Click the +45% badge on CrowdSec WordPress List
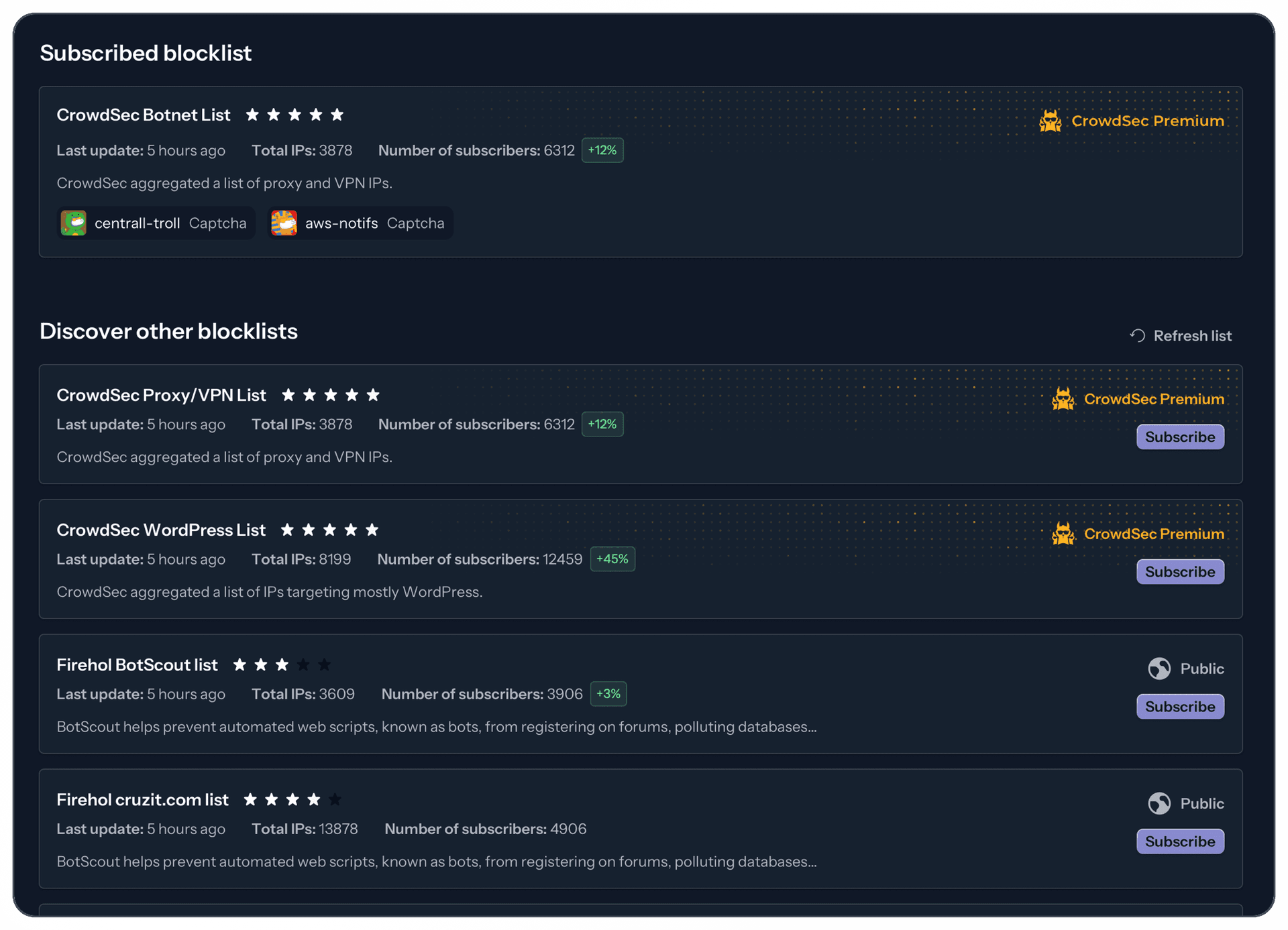Image resolution: width=1288 pixels, height=930 pixels. [x=612, y=559]
